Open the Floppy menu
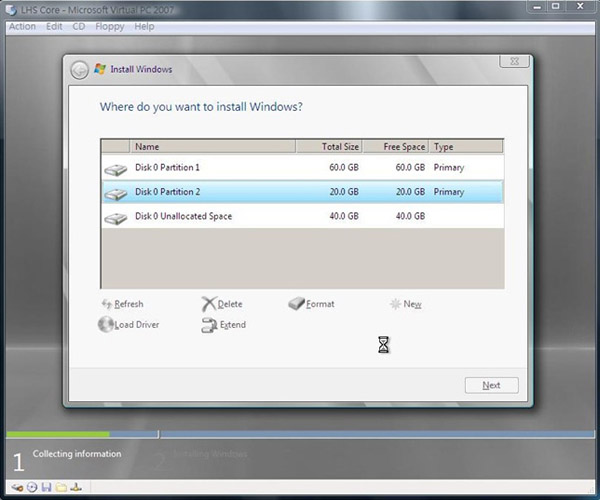600x500 pixels. pos(110,27)
